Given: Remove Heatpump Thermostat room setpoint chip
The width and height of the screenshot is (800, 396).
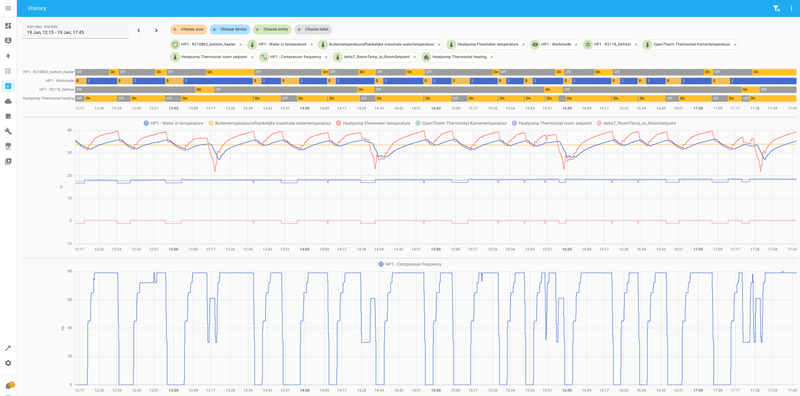Looking at the screenshot, I should (253, 57).
